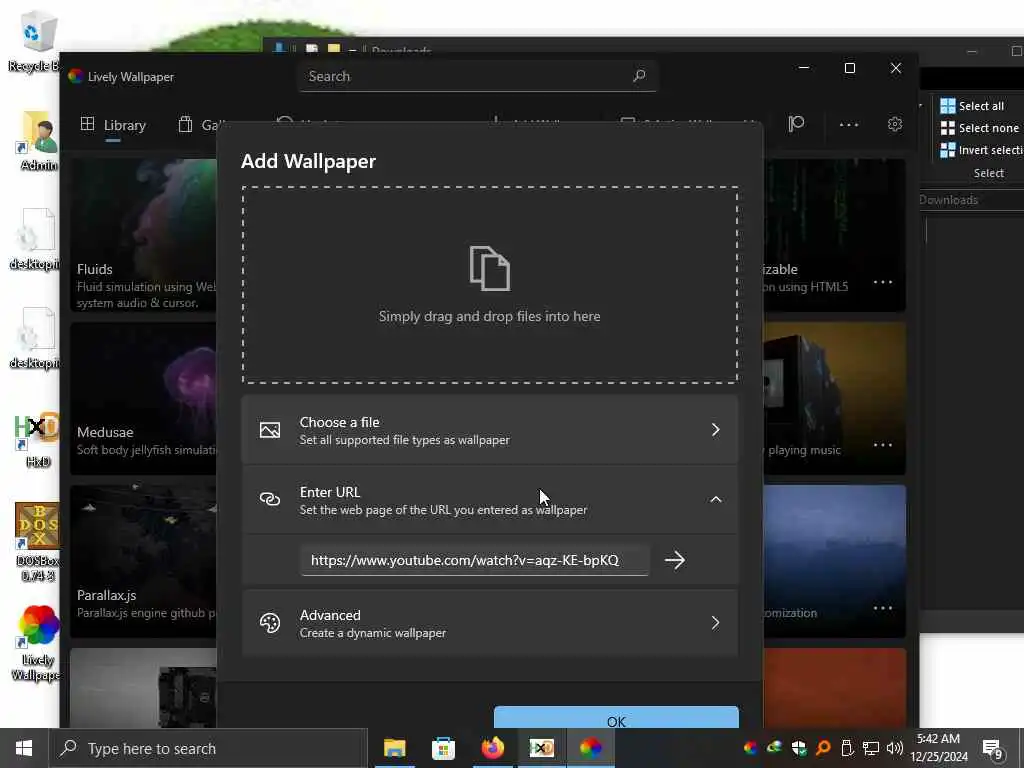Image resolution: width=1024 pixels, height=768 pixels.
Task: Select the Medusae wallpaper thumbnail
Action: tap(143, 398)
